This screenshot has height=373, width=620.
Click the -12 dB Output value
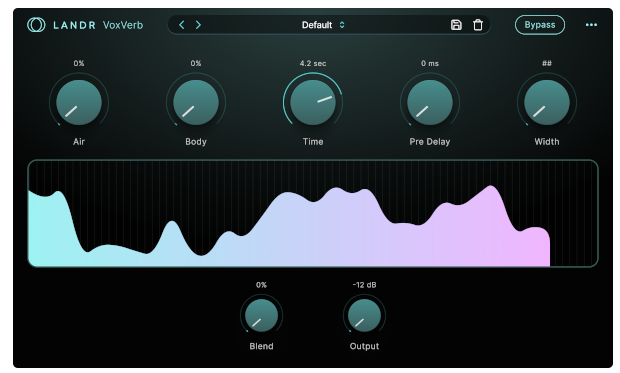pos(364,285)
